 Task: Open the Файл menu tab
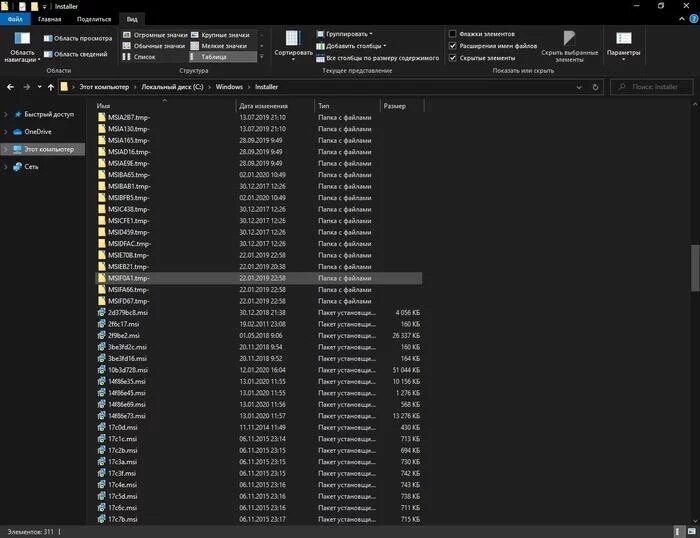pos(15,19)
